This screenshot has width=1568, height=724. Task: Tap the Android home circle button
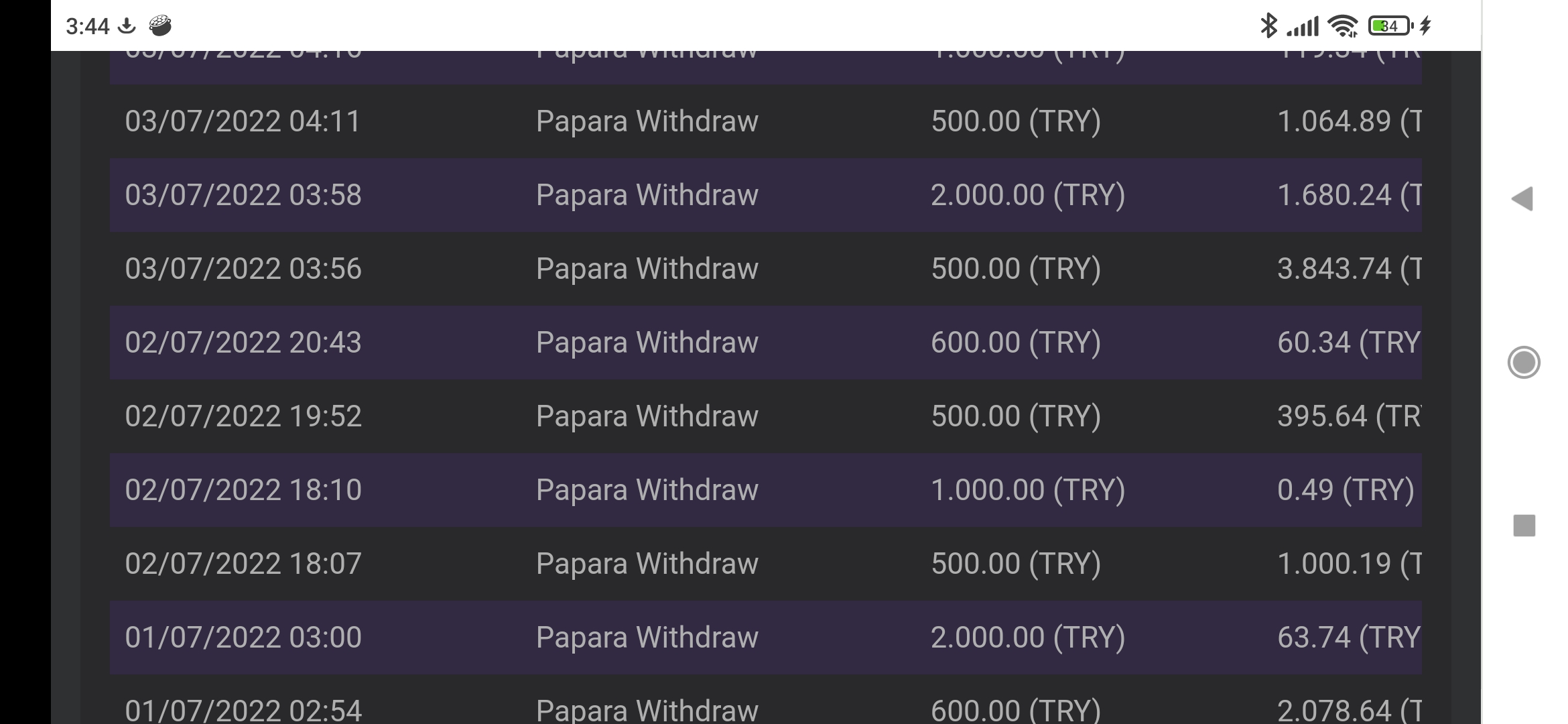[x=1524, y=363]
